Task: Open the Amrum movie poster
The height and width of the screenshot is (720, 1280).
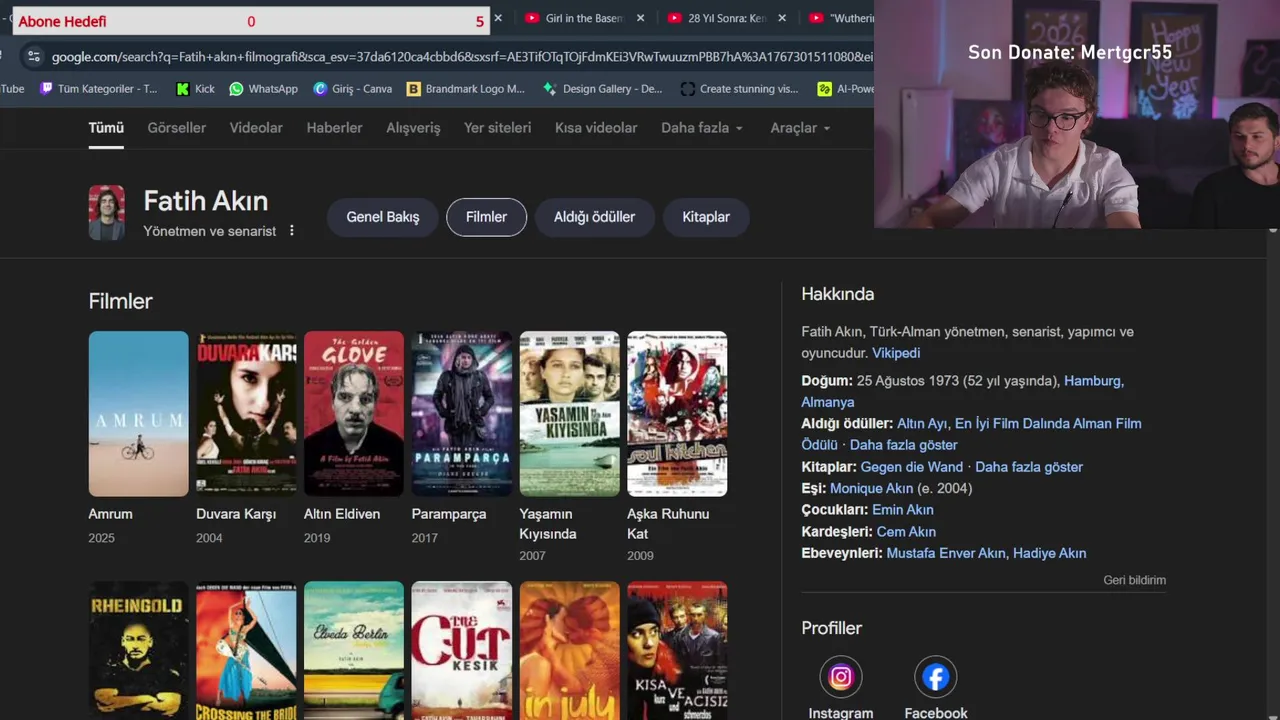Action: 138,414
